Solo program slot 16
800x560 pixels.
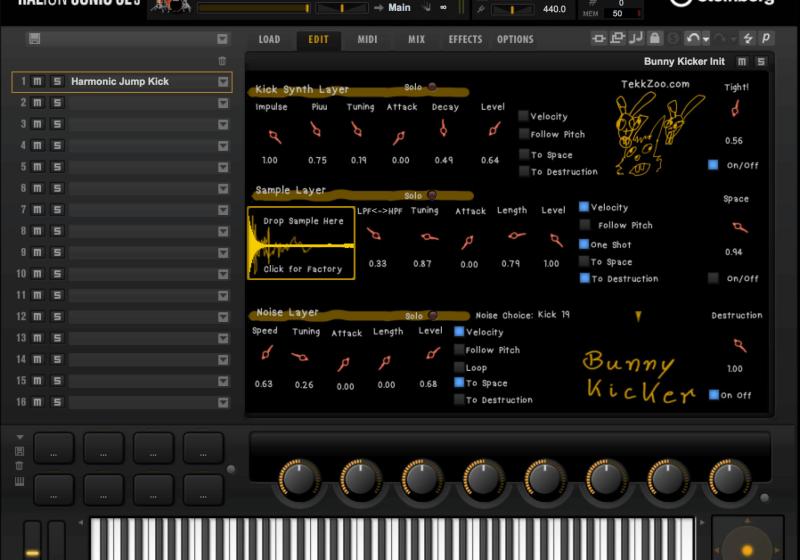57,402
